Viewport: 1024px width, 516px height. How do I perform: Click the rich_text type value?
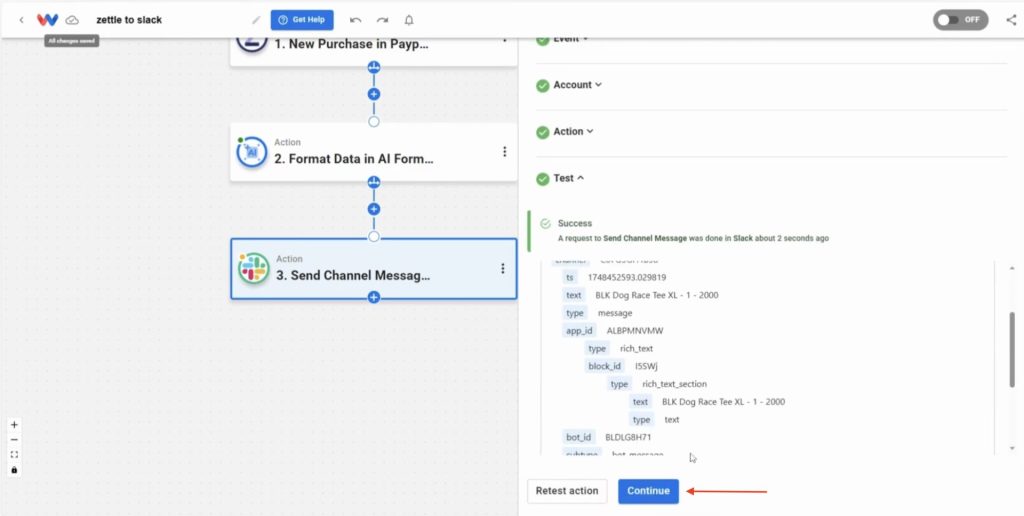coord(637,348)
